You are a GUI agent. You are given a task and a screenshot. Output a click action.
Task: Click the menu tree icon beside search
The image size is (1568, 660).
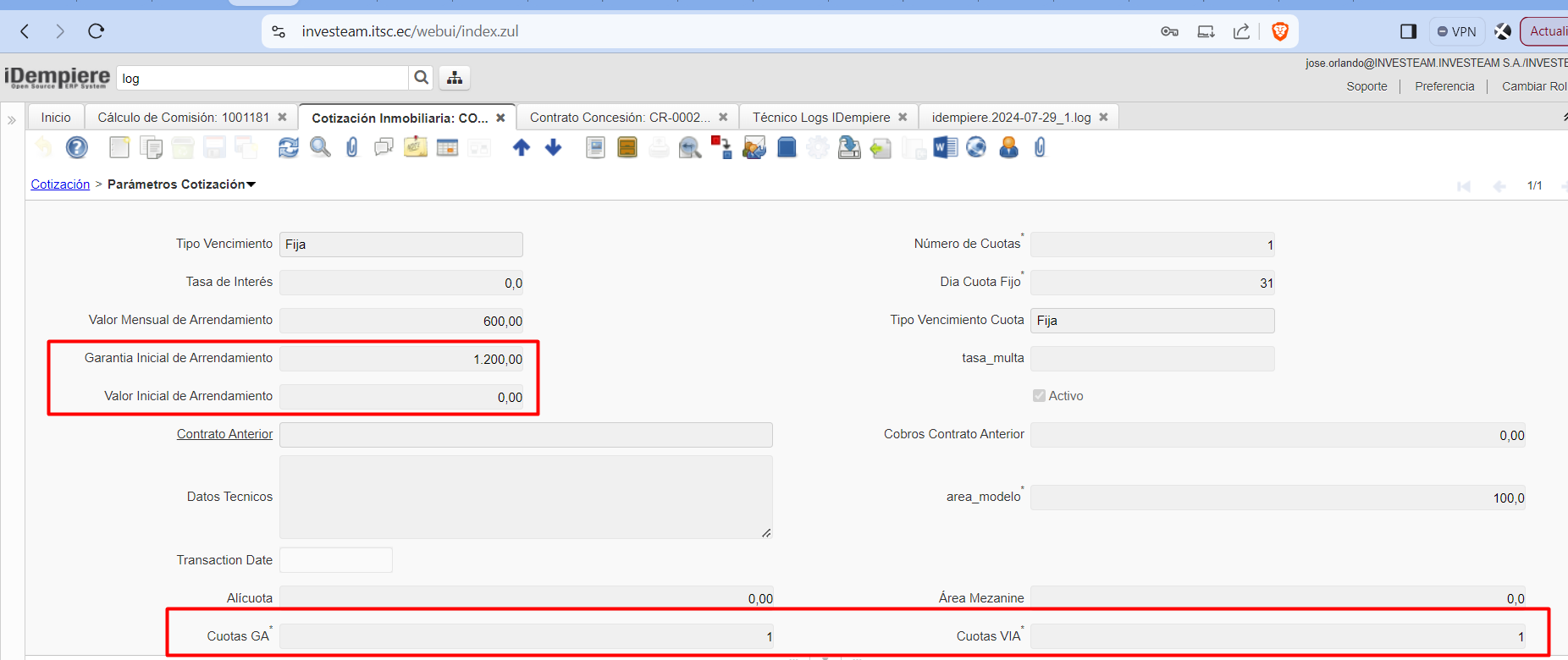(x=455, y=78)
